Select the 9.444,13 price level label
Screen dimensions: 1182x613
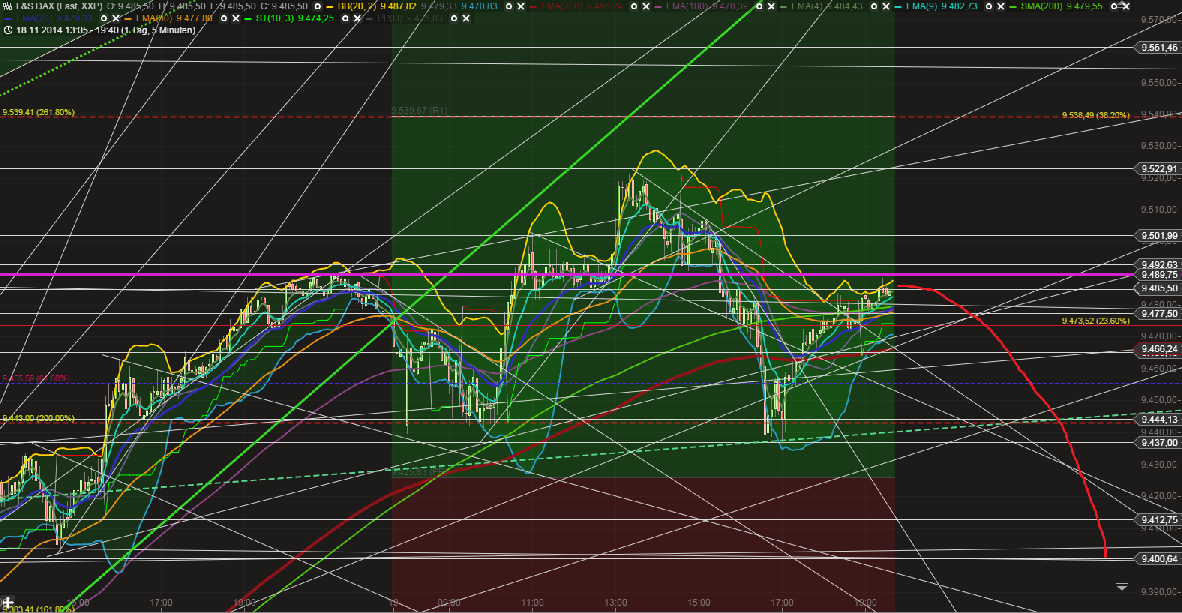click(x=1158, y=420)
